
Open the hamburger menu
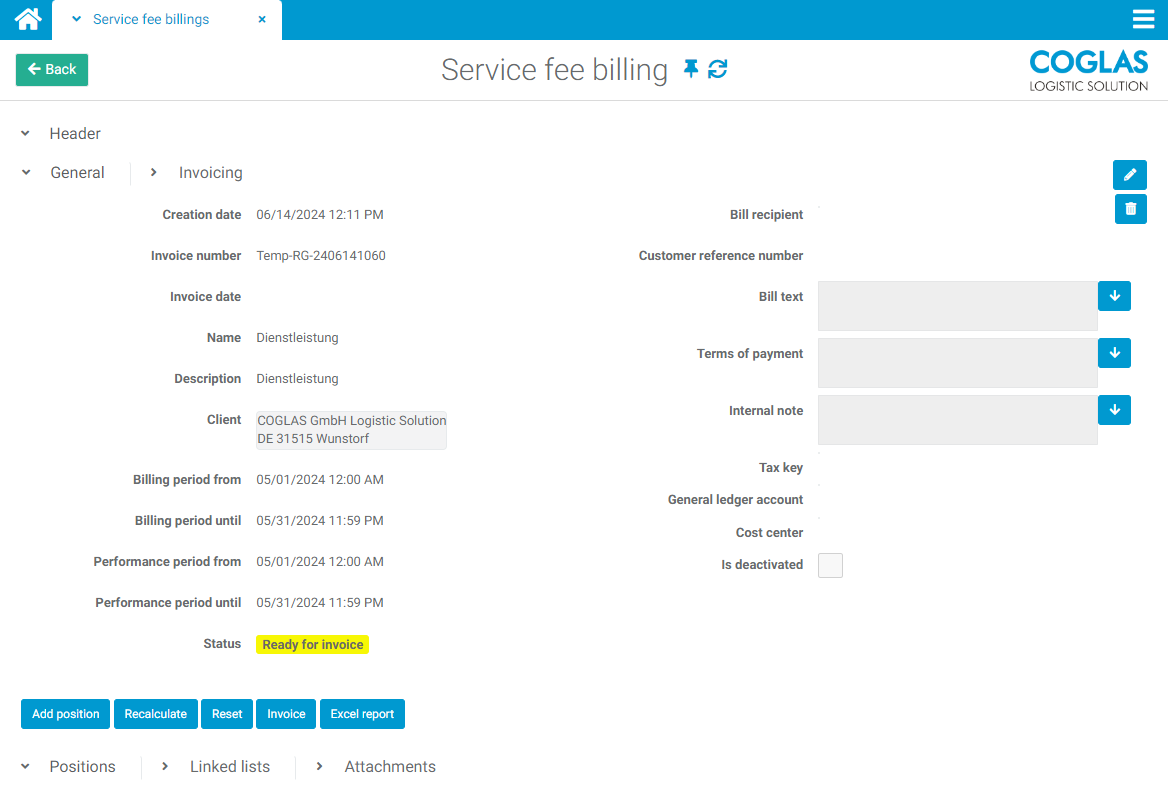tap(1143, 20)
